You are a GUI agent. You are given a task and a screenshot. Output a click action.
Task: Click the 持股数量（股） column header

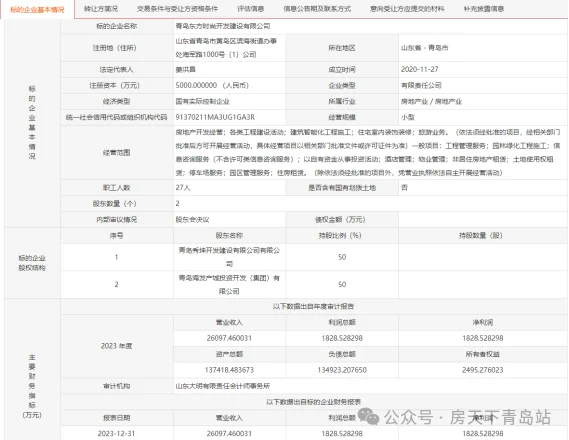click(x=483, y=235)
